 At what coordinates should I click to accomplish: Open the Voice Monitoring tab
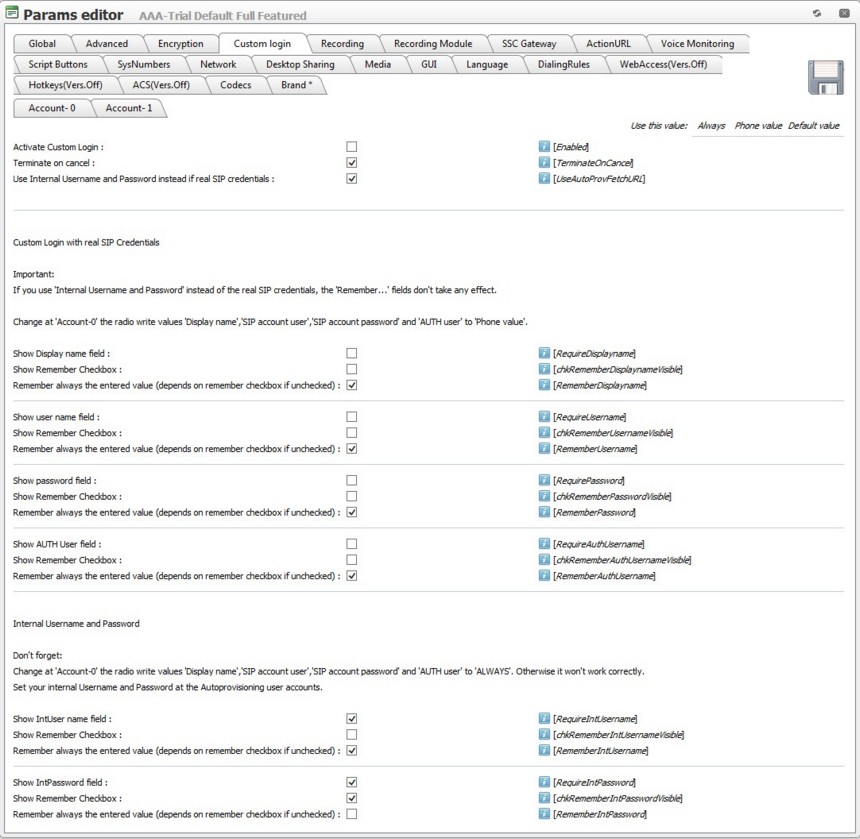(697, 44)
